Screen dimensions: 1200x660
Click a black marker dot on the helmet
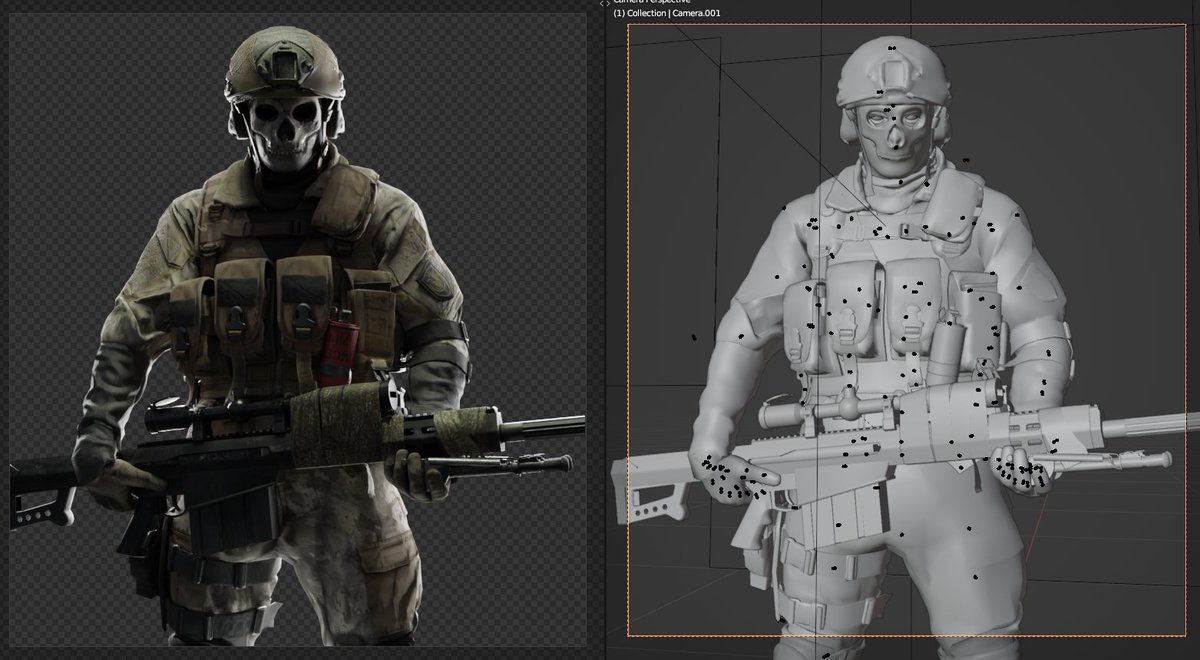890,50
